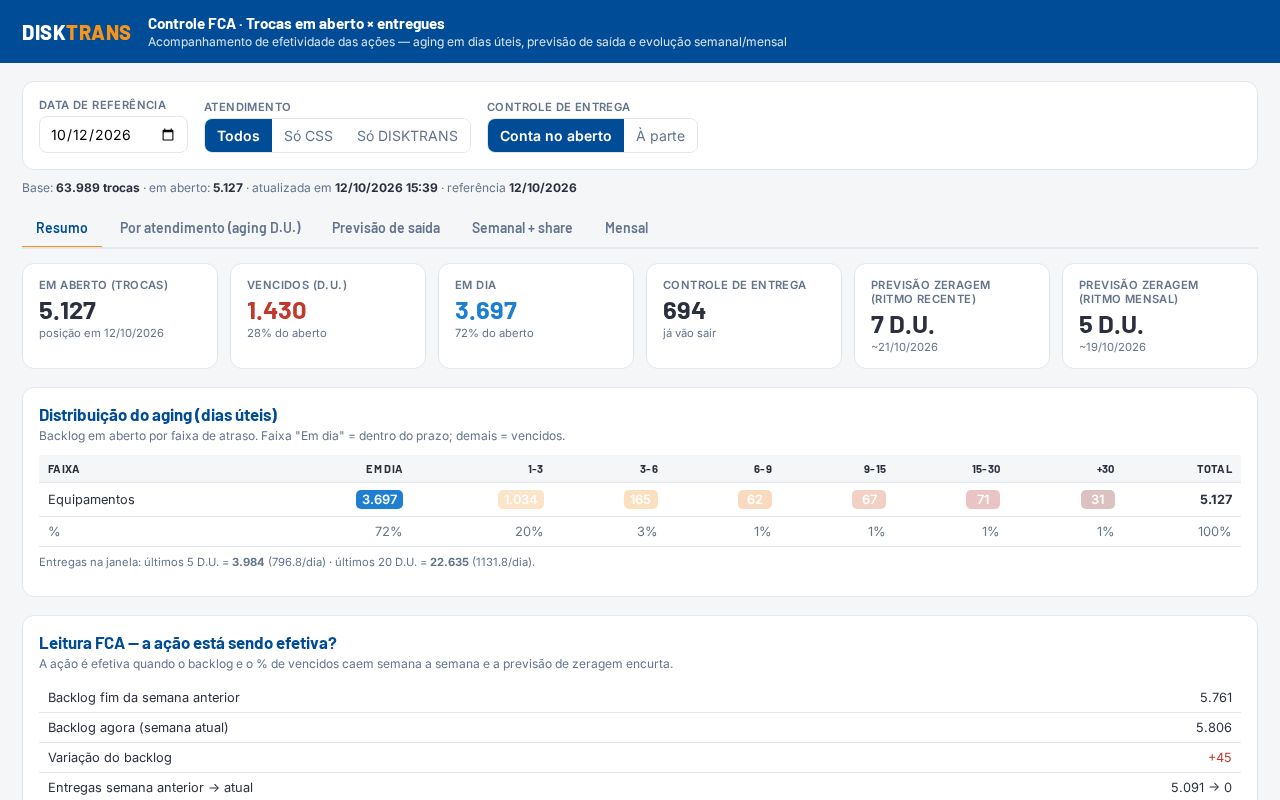Viewport: 1280px width, 800px height.
Task: Click the DISKTRANS logo in the header
Action: [x=76, y=32]
